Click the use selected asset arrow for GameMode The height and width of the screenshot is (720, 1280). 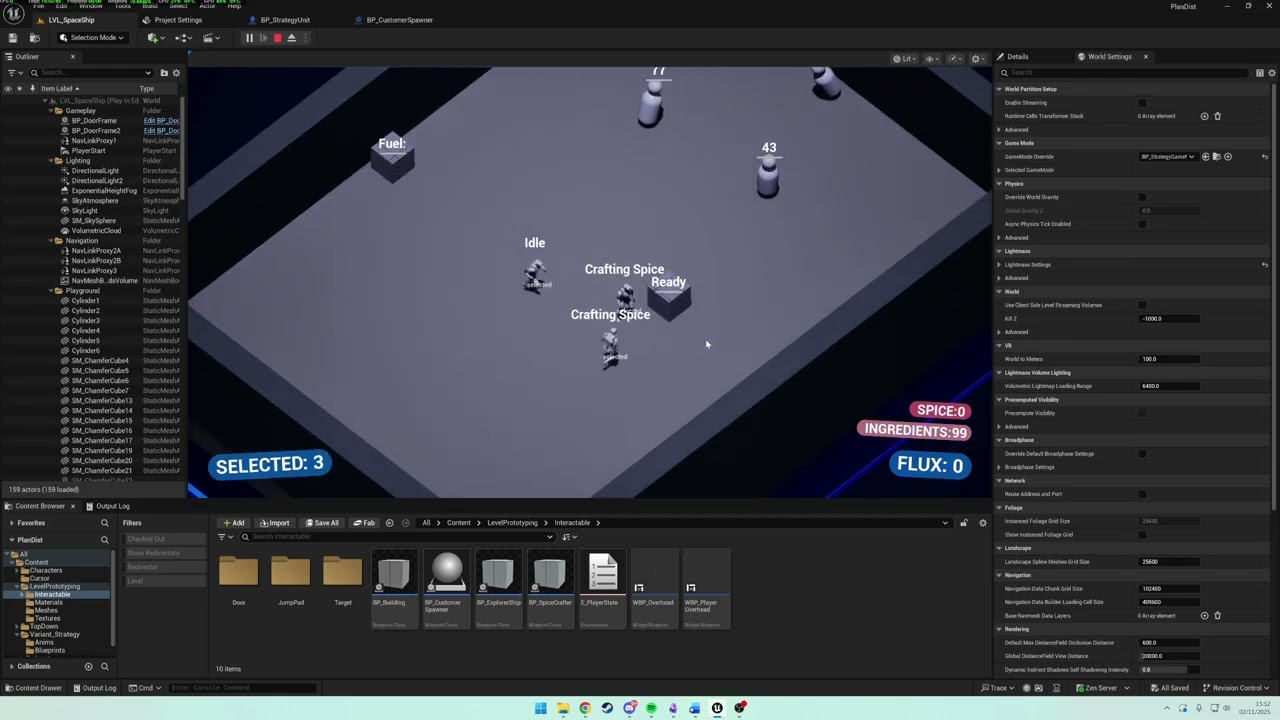(x=1205, y=157)
